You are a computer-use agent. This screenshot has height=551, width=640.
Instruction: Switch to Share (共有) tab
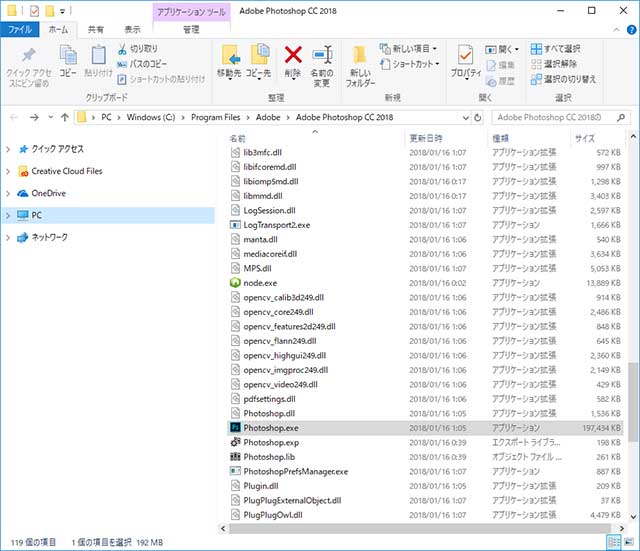click(96, 29)
